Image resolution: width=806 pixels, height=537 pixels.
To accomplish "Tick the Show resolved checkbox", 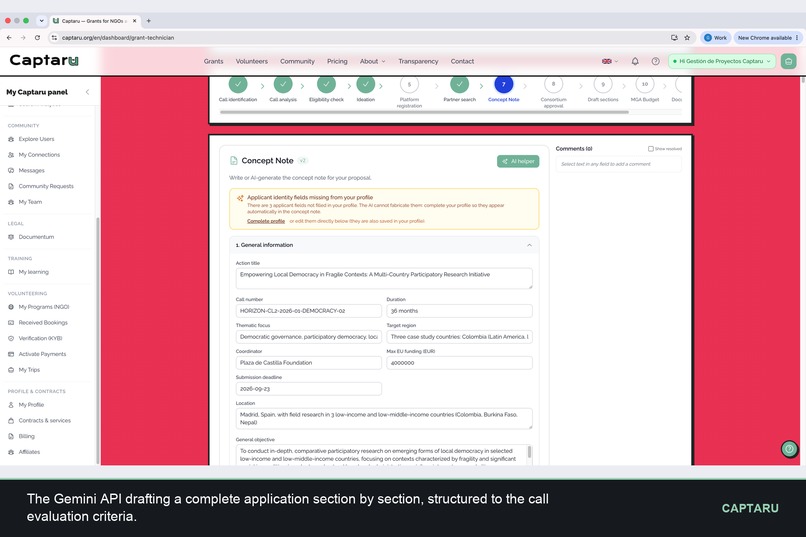I will pos(651,149).
